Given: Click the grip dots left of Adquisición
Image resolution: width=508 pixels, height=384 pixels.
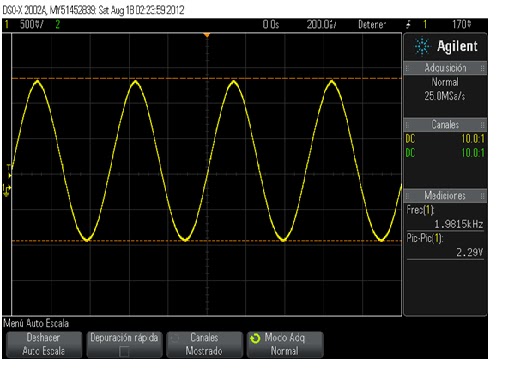Looking at the screenshot, I should (407, 68).
